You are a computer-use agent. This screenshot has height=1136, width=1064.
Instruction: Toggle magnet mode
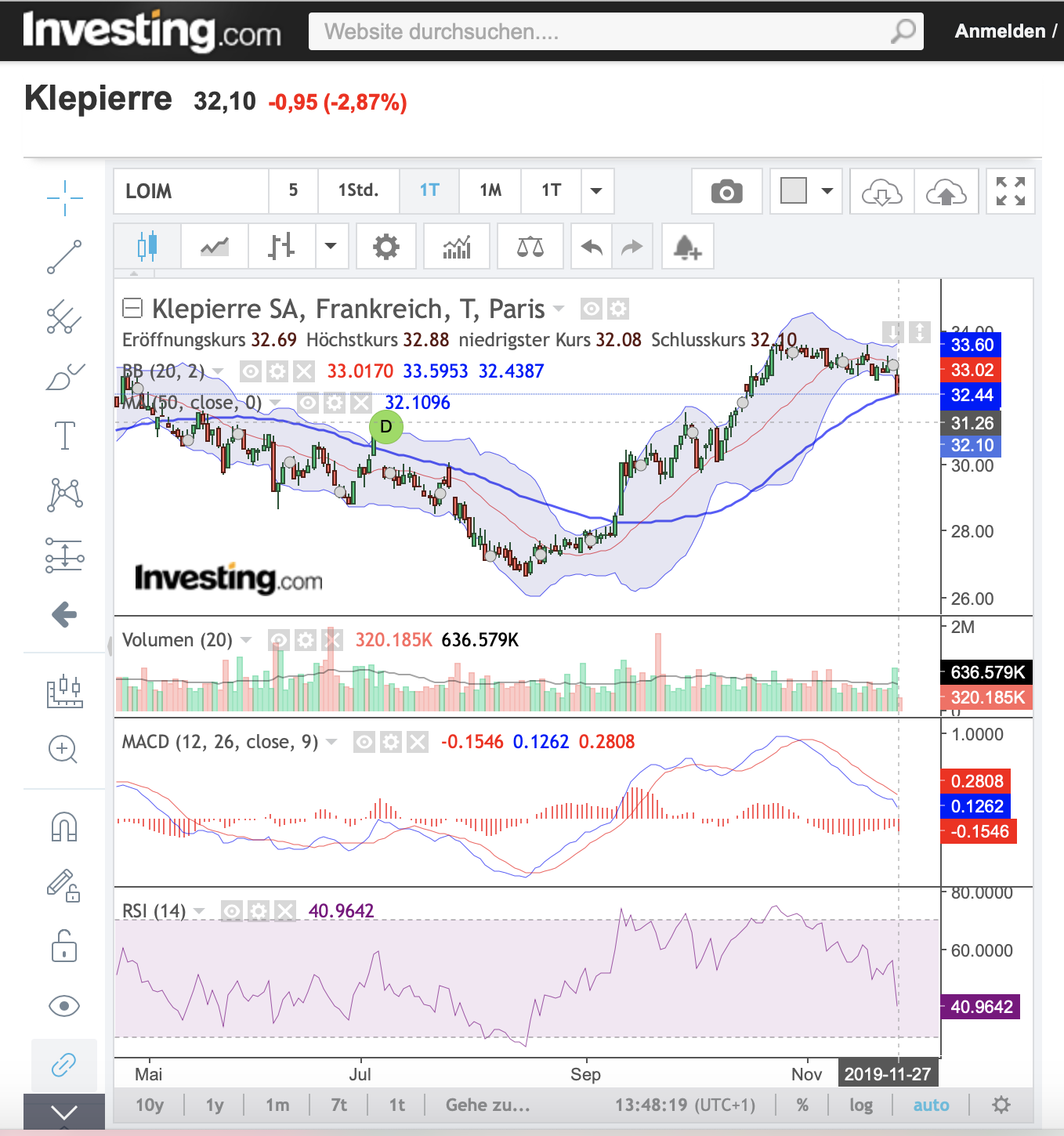pos(64,827)
